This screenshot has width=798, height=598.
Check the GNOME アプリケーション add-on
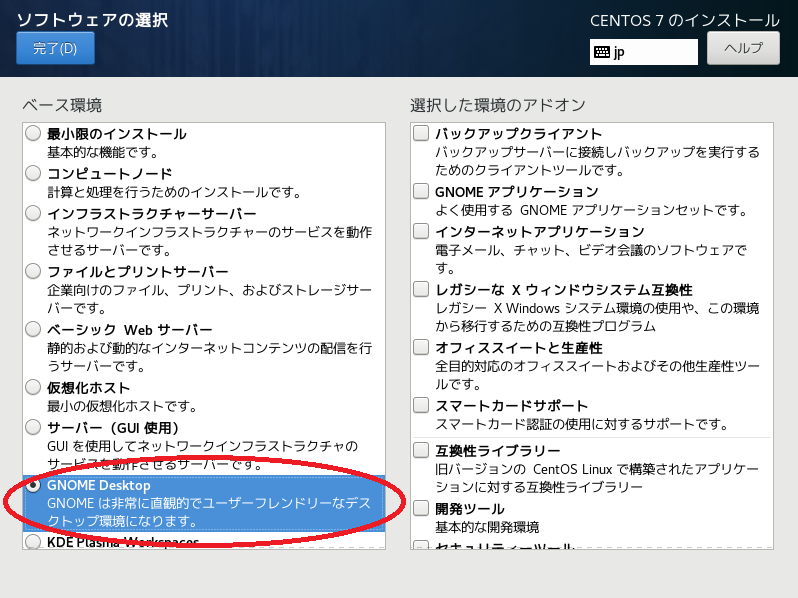[421, 191]
